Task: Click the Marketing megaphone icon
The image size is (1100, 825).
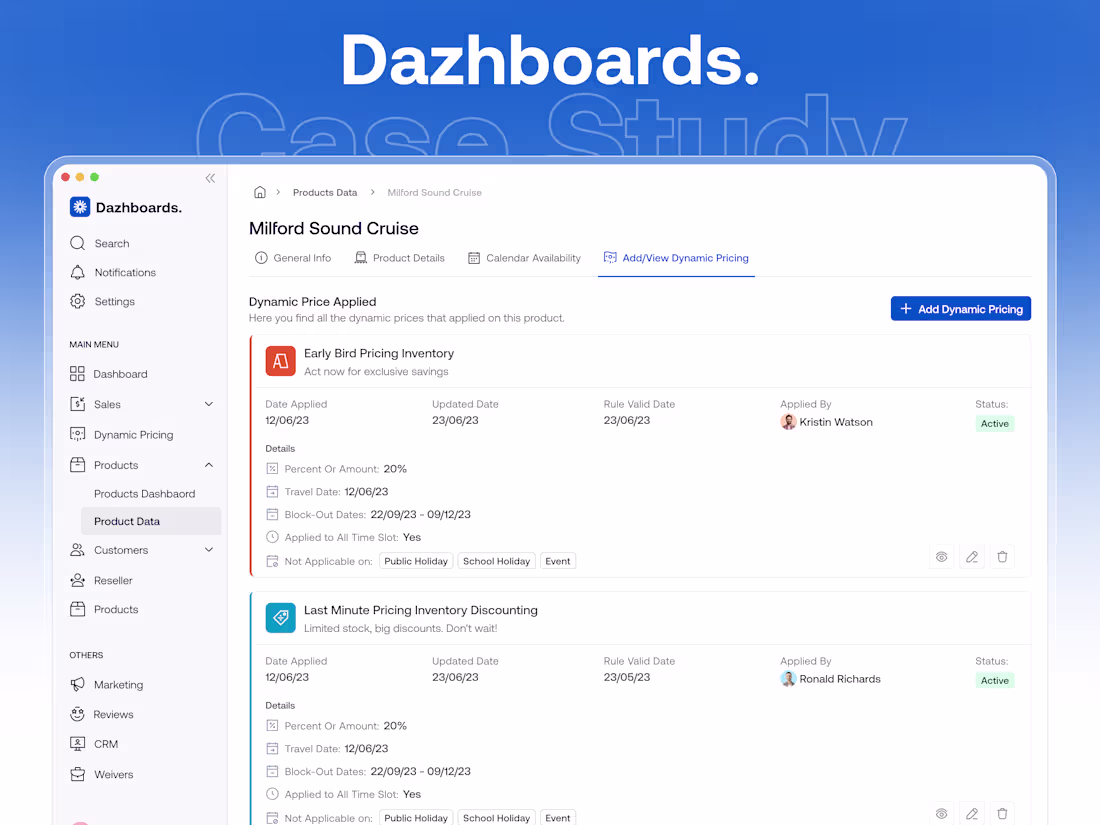Action: (x=77, y=684)
